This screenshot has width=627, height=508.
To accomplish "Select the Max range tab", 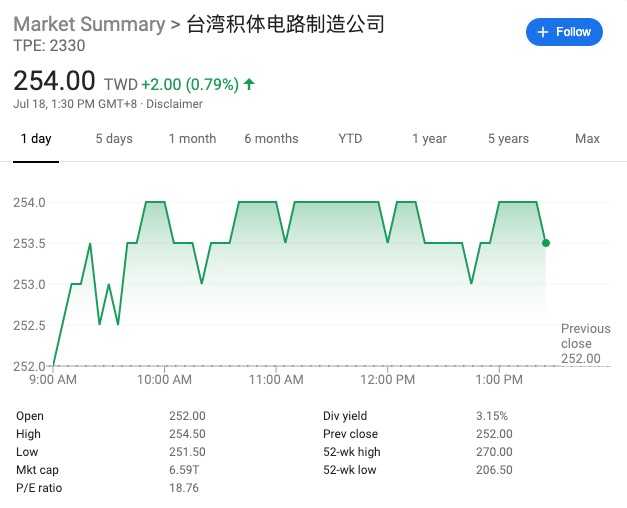I will (587, 139).
